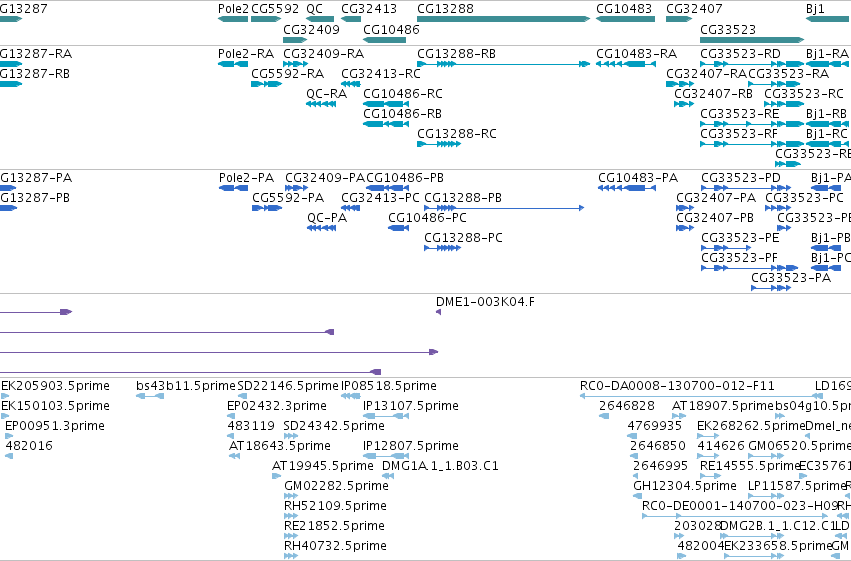Select the CG33523-PE protein label
851x561 pixels.
point(740,238)
